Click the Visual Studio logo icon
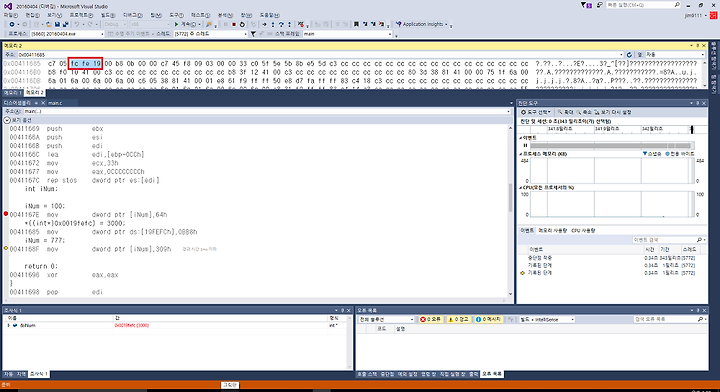Screen dimensions: 720x392 8,6
